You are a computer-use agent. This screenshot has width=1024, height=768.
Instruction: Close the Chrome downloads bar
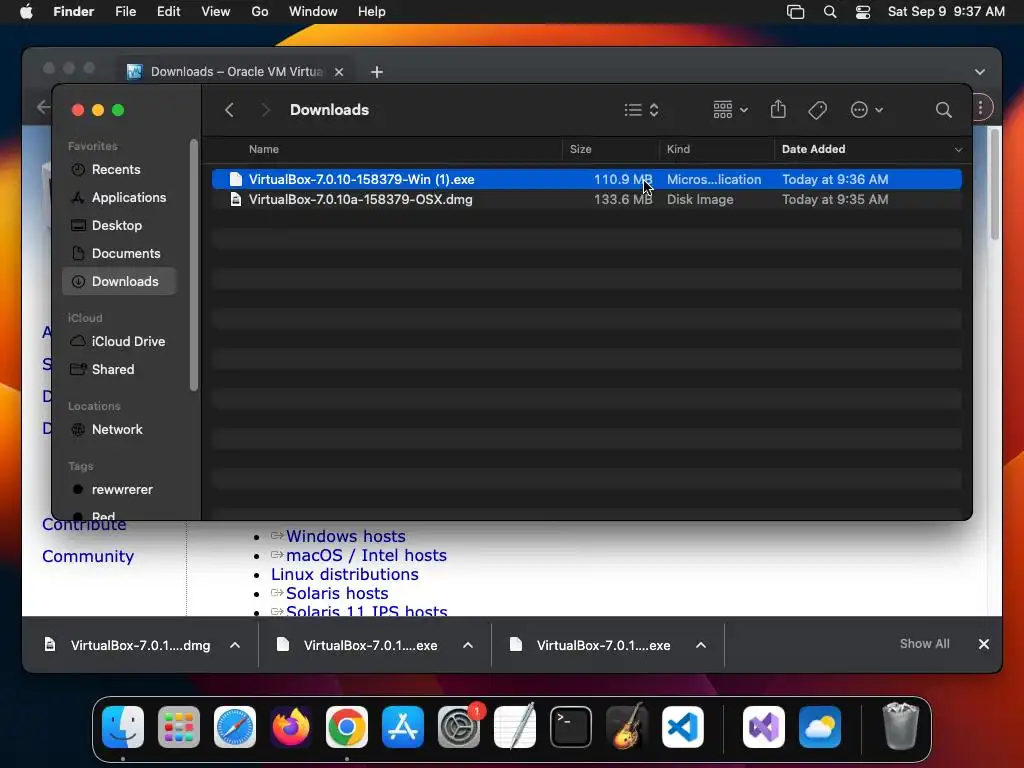coord(984,644)
